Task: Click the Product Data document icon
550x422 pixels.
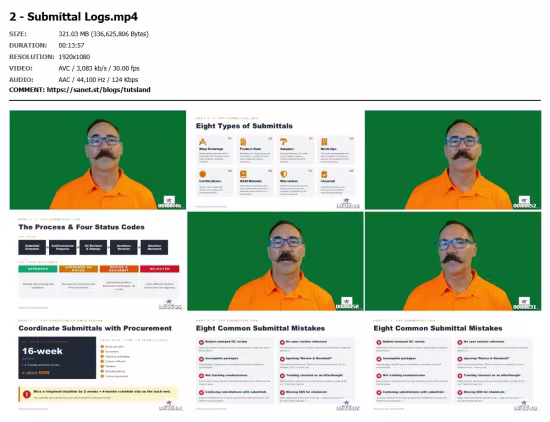Action: [x=243, y=142]
